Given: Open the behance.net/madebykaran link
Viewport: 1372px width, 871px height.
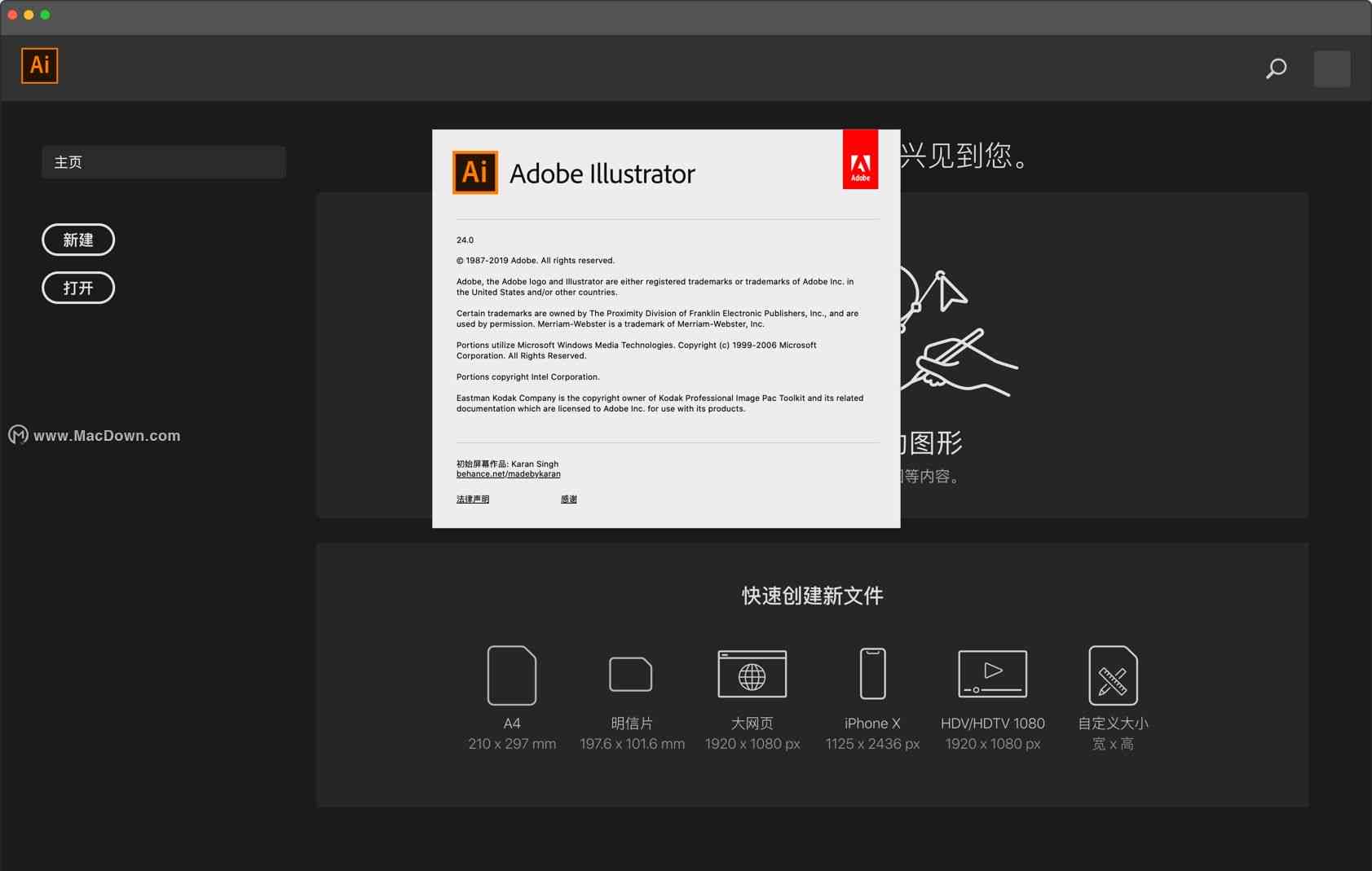Looking at the screenshot, I should [x=509, y=474].
